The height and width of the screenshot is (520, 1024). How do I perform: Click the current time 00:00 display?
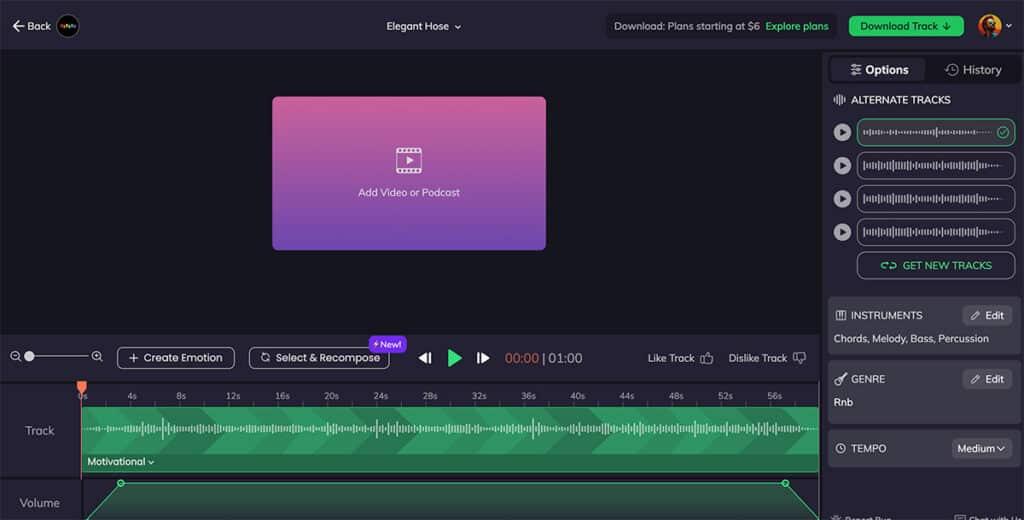[x=522, y=358]
